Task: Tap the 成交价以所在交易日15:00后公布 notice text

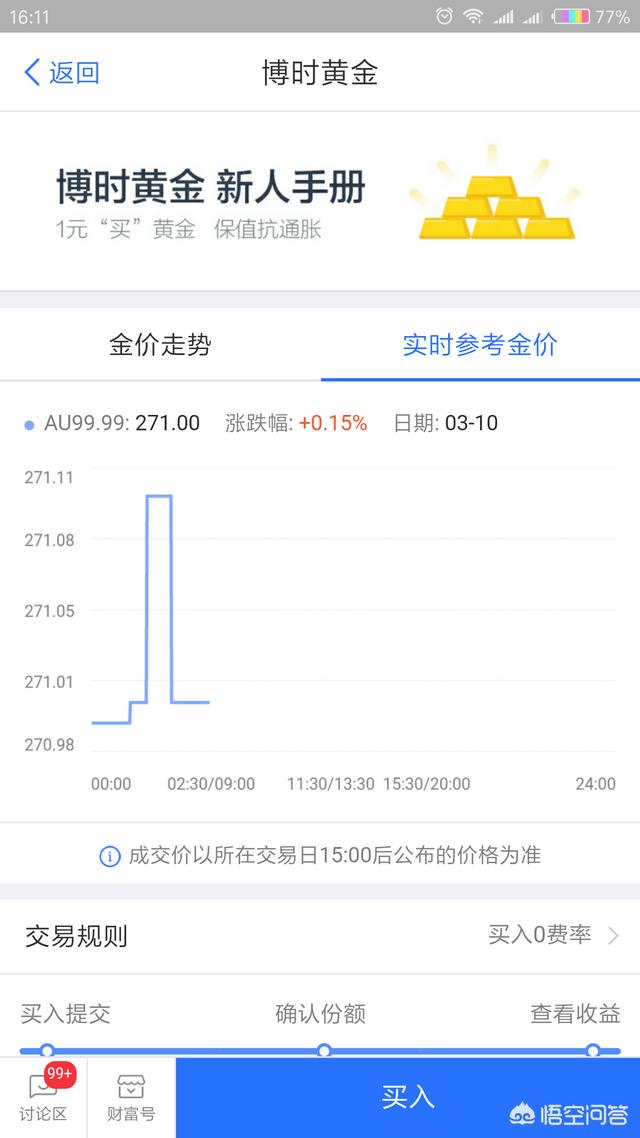Action: click(x=335, y=856)
